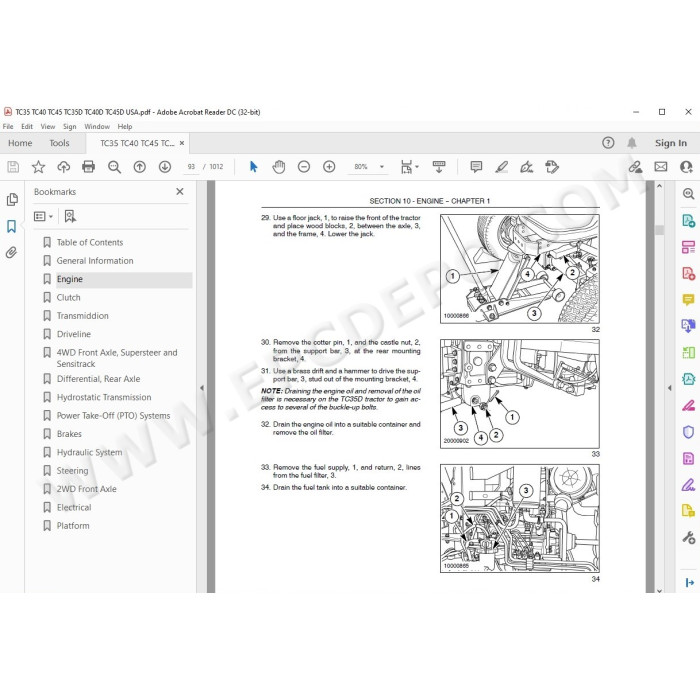Close the TC35 TC40 document tab

tap(182, 143)
